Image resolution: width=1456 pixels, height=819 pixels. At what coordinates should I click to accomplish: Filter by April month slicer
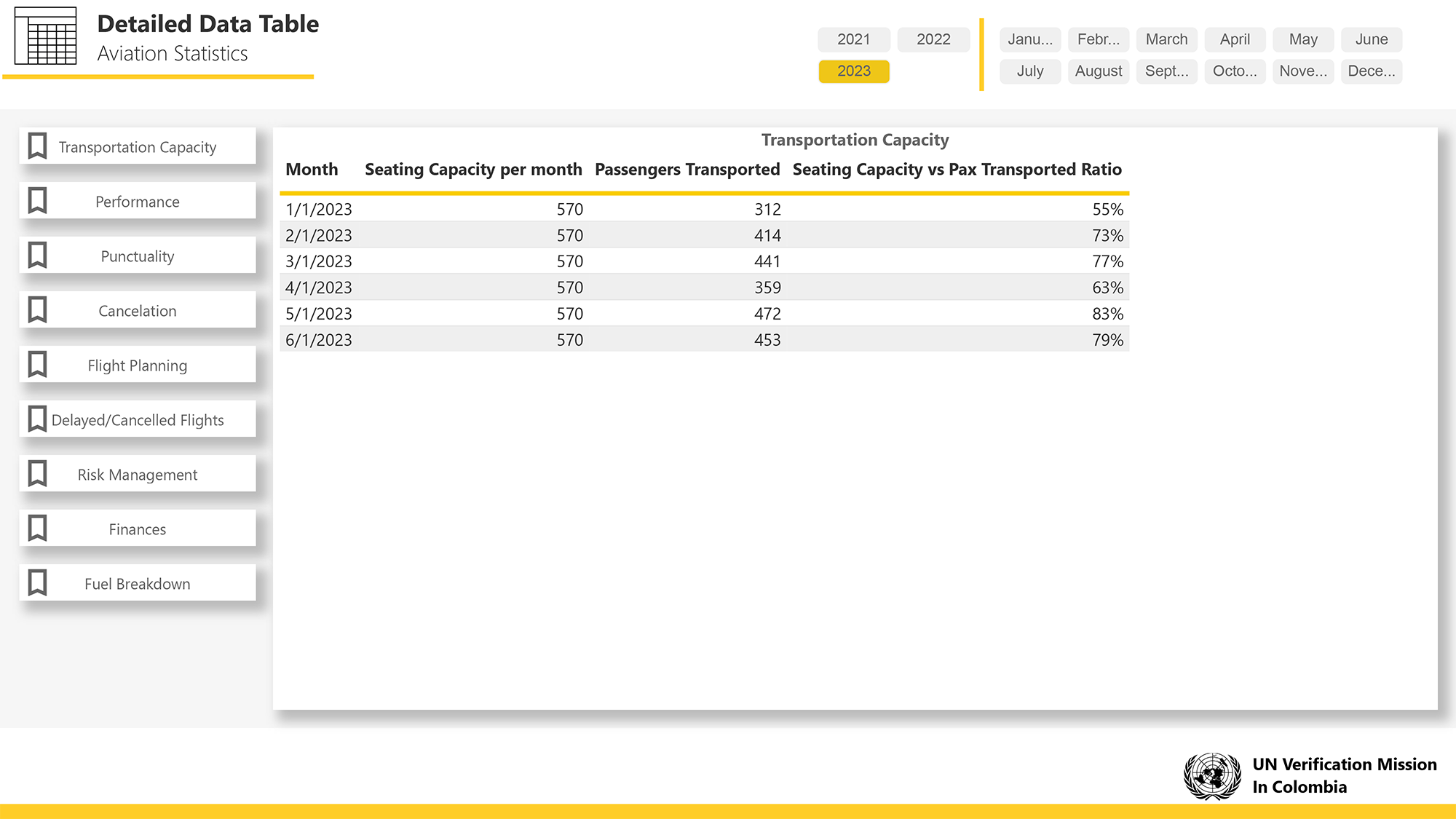coord(1235,39)
